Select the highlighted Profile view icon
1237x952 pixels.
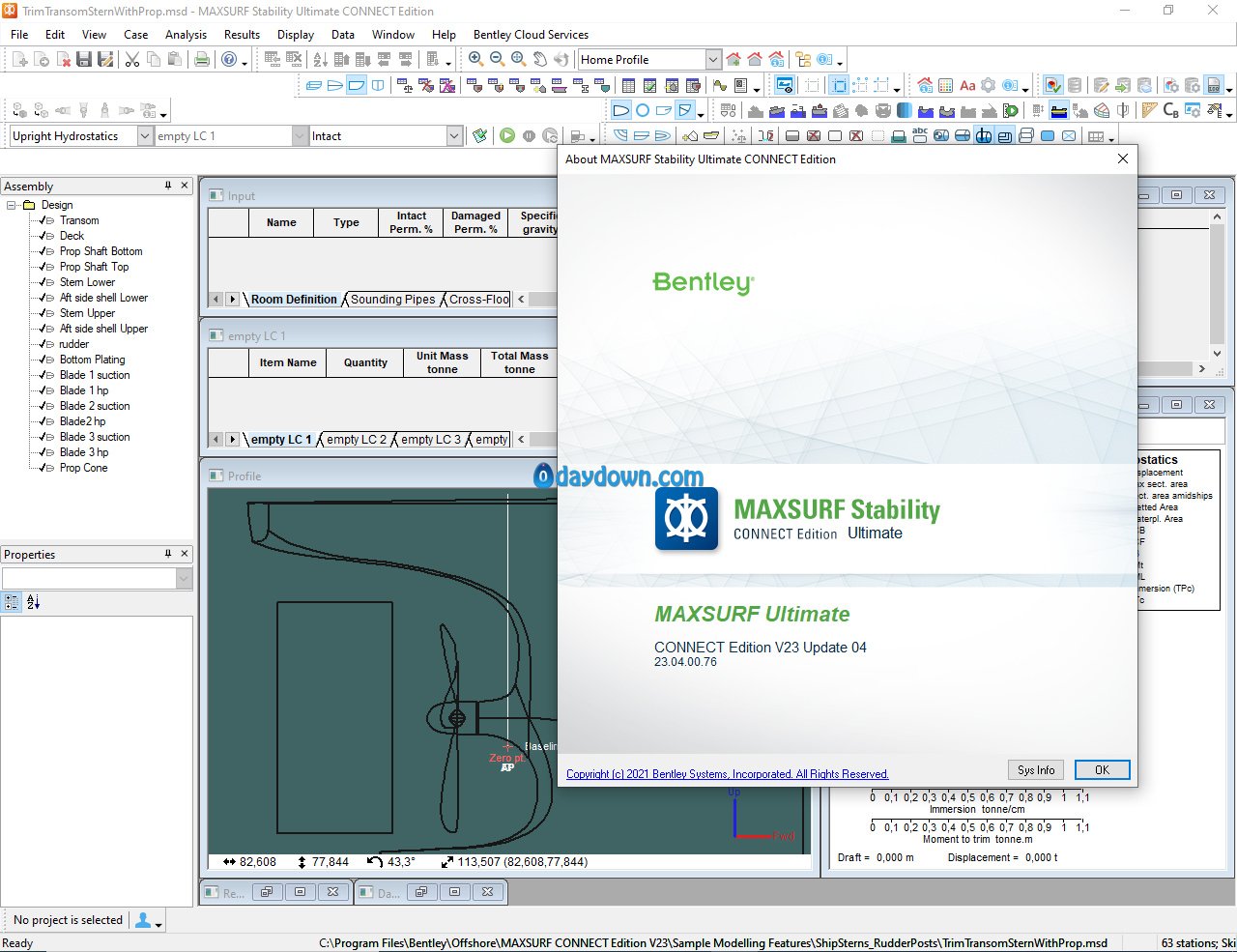point(356,85)
